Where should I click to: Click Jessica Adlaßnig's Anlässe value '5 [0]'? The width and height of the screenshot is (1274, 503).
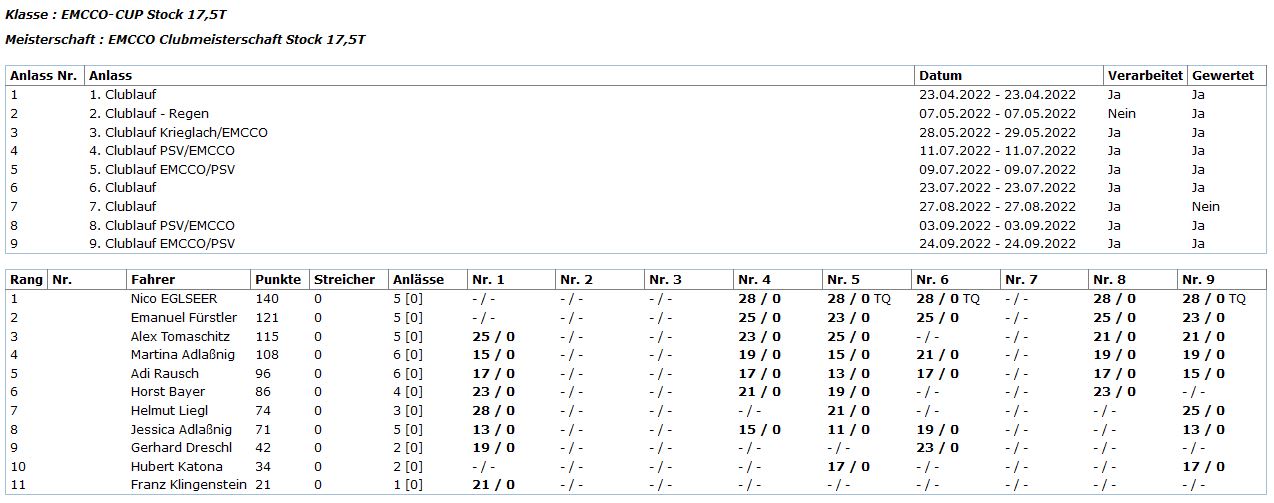[x=408, y=429]
